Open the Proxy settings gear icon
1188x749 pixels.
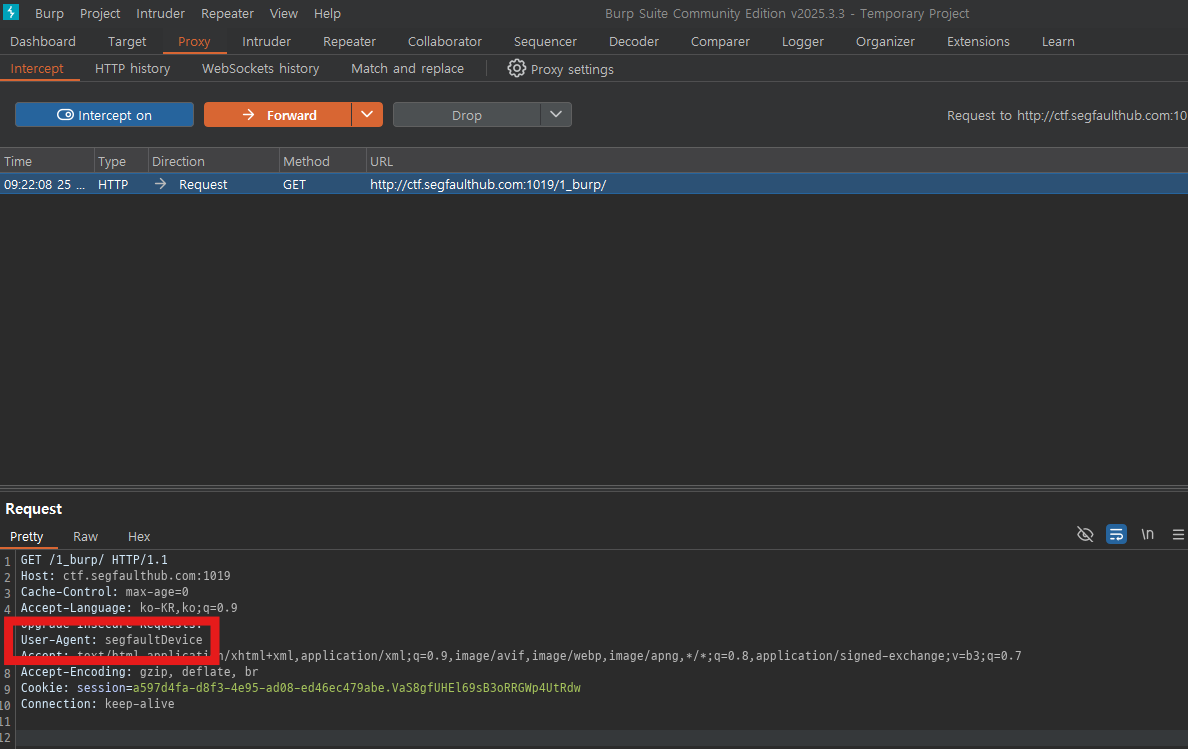pos(517,68)
